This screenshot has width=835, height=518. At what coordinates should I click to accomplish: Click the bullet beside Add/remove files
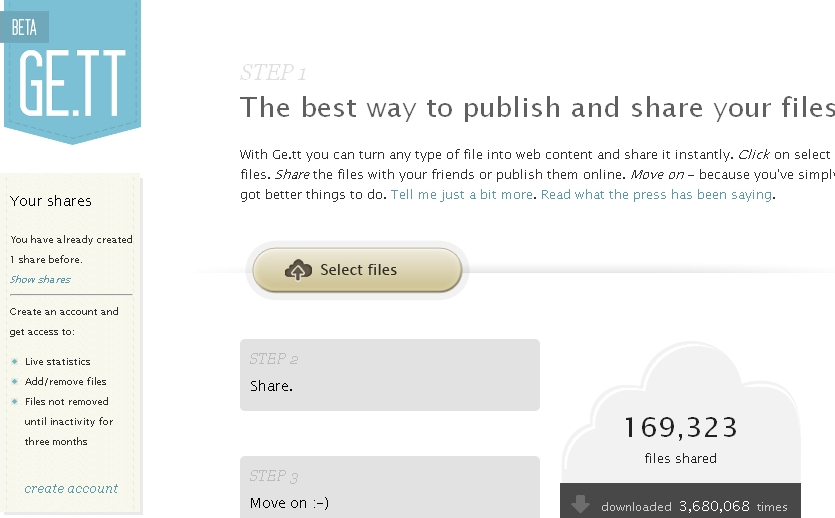(14, 382)
